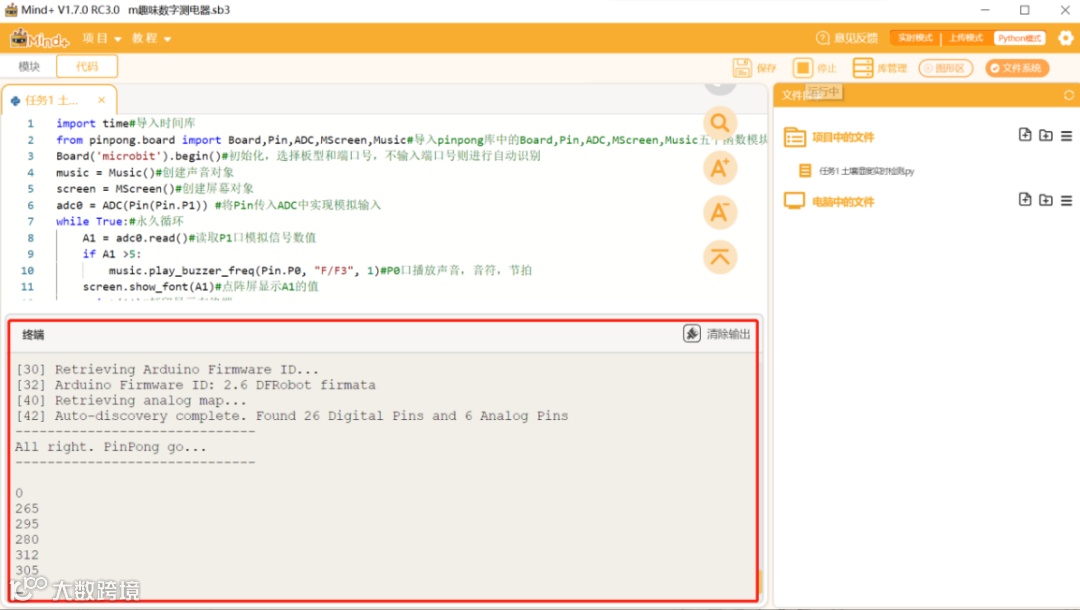Expand the 电脑中的文件 section label
This screenshot has height=610, width=1080.
click(842, 202)
